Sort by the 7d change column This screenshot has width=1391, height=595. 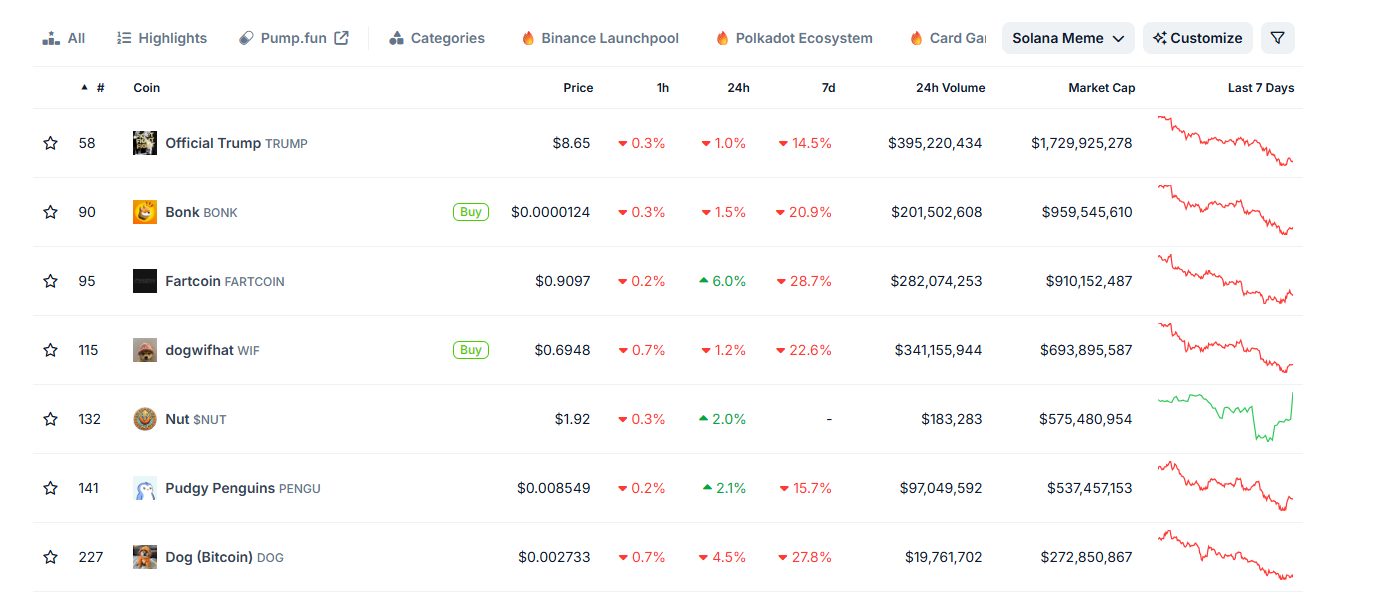(x=828, y=88)
